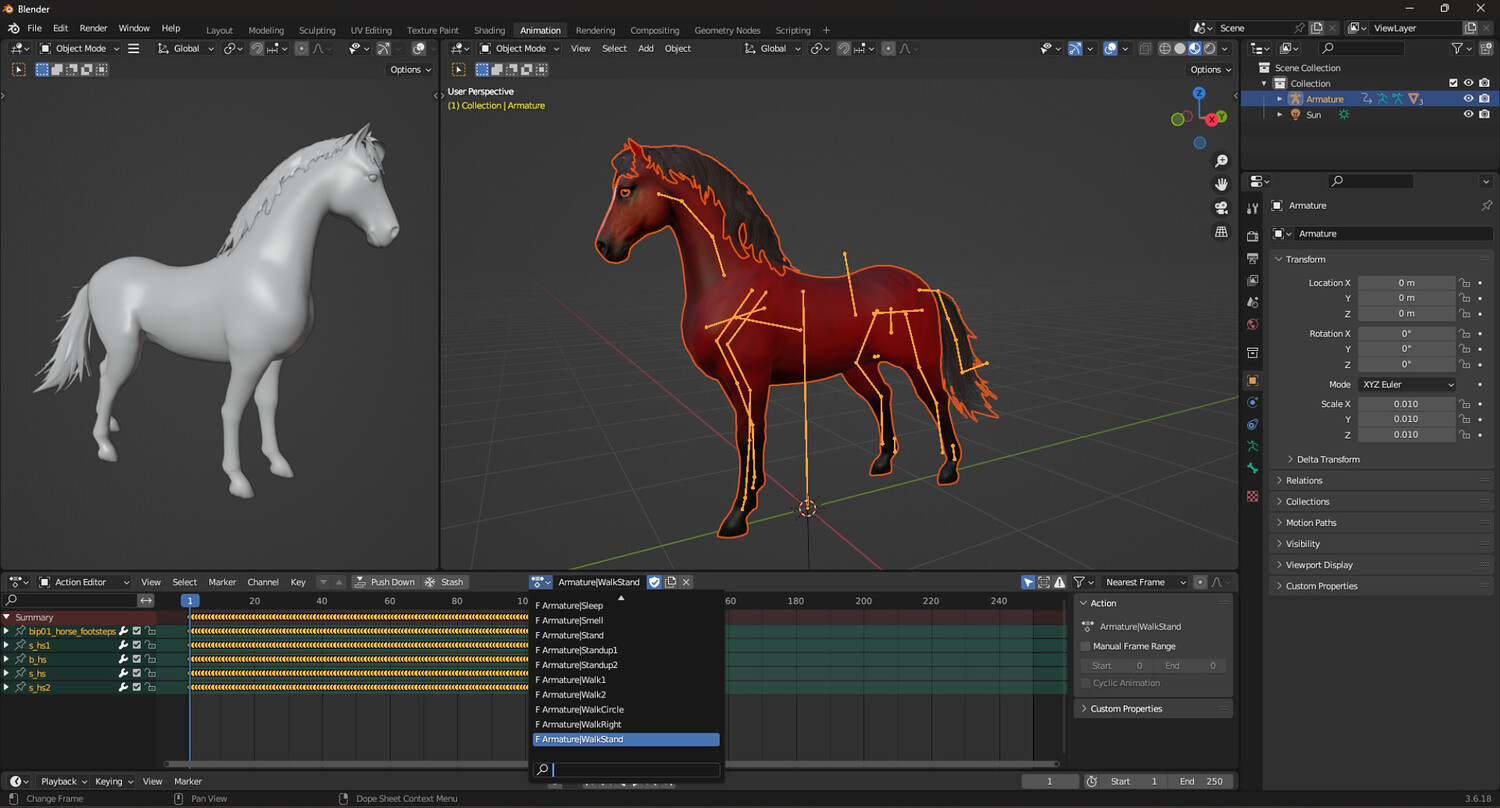1500x808 pixels.
Task: Click the zoom magnifier icon in viewport
Action: pyautogui.click(x=1221, y=161)
